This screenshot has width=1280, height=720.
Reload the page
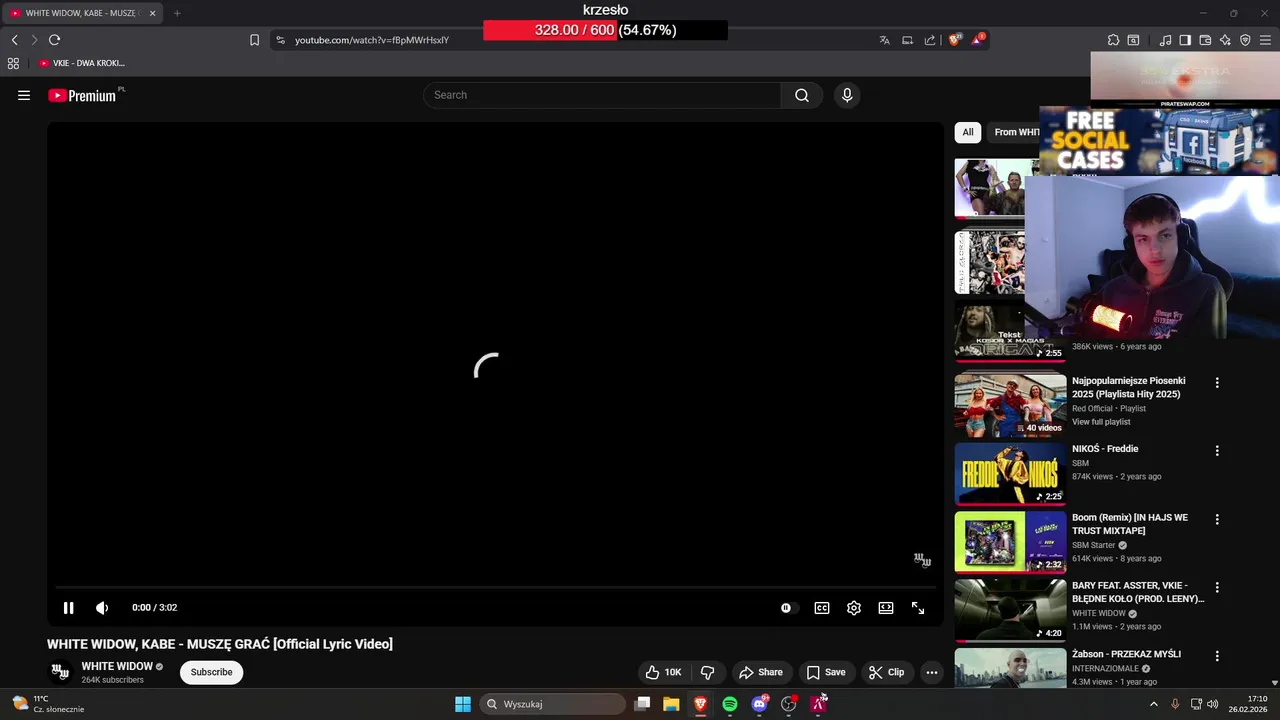(54, 40)
